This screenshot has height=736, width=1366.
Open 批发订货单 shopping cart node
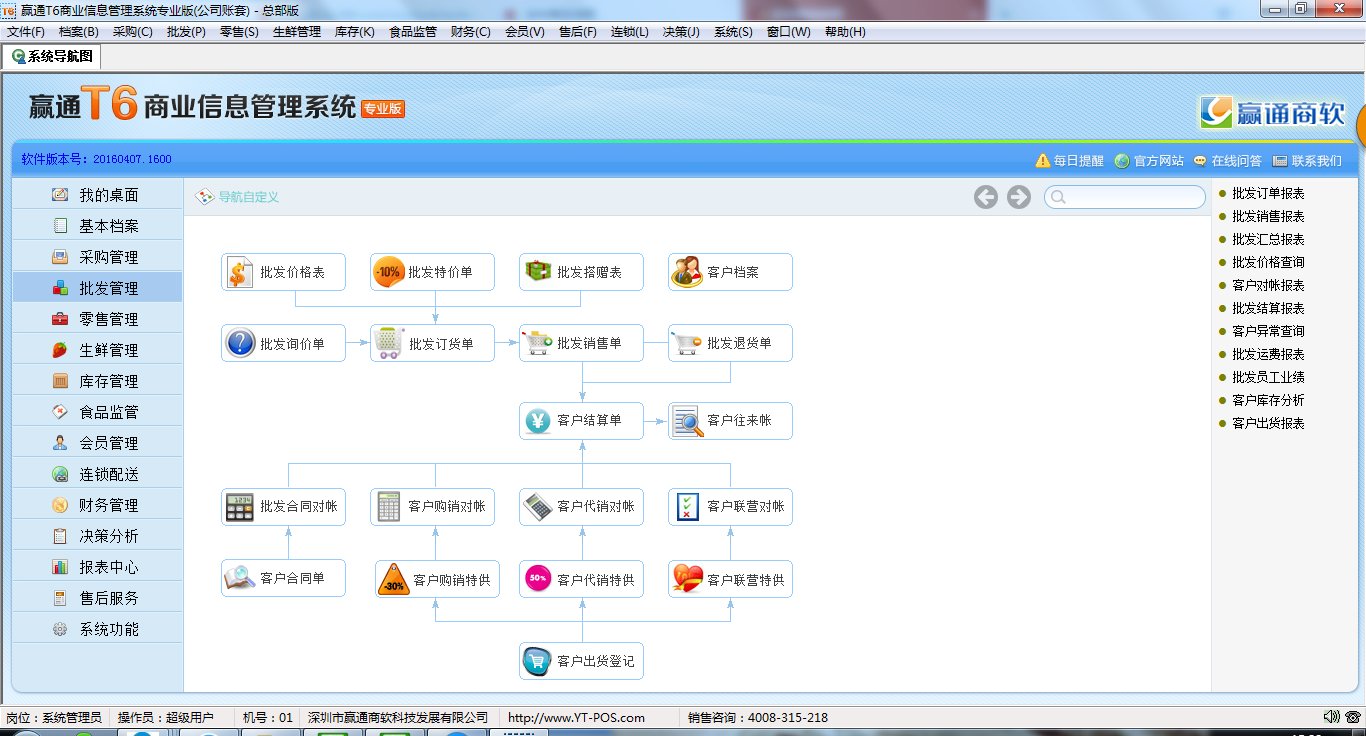pos(432,343)
